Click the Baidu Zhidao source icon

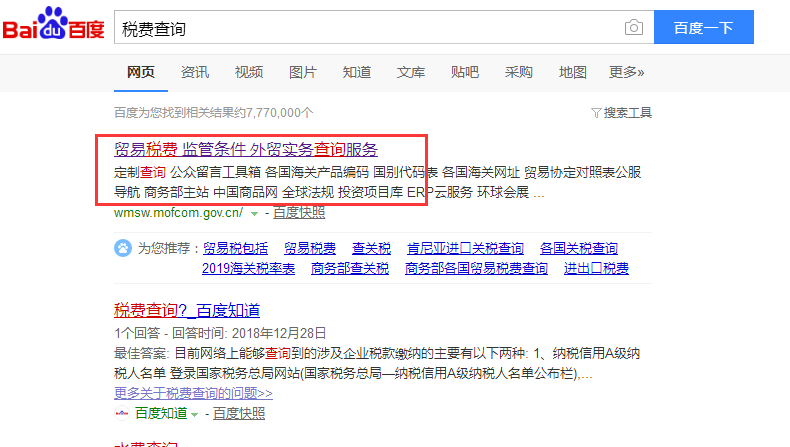pyautogui.click(x=121, y=414)
